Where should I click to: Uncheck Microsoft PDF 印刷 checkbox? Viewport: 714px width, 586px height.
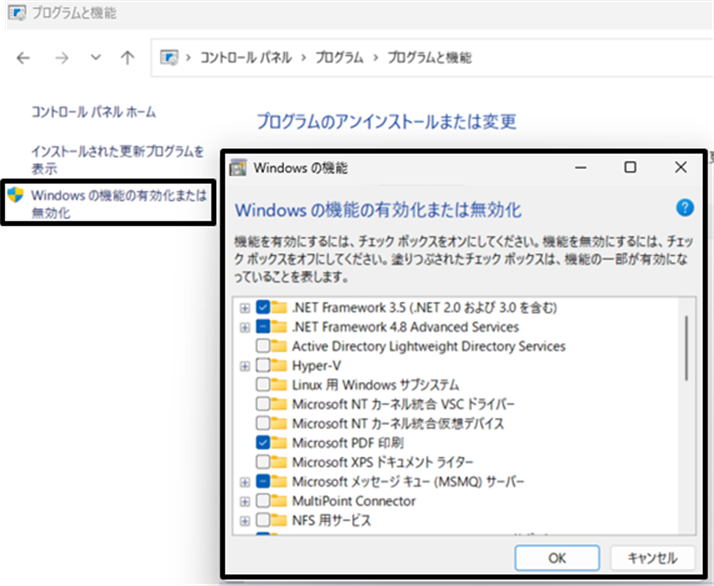pos(263,442)
